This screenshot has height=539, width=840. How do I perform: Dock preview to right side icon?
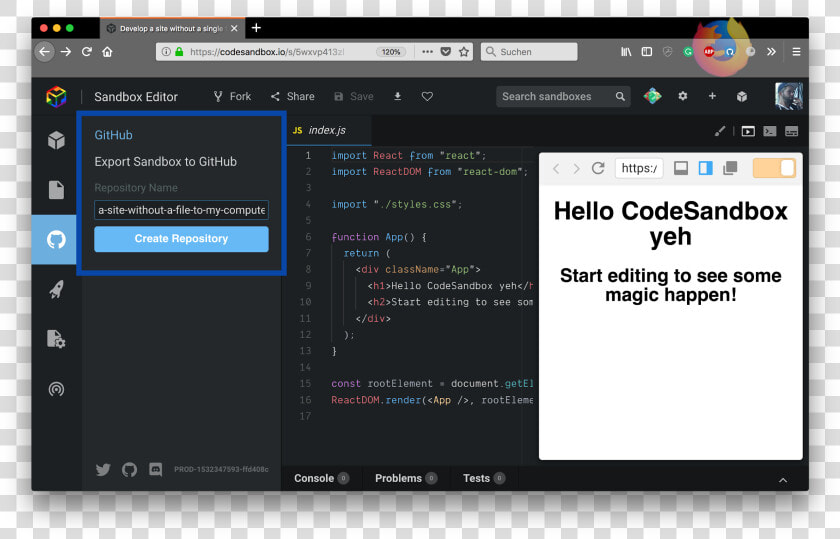[x=706, y=168]
